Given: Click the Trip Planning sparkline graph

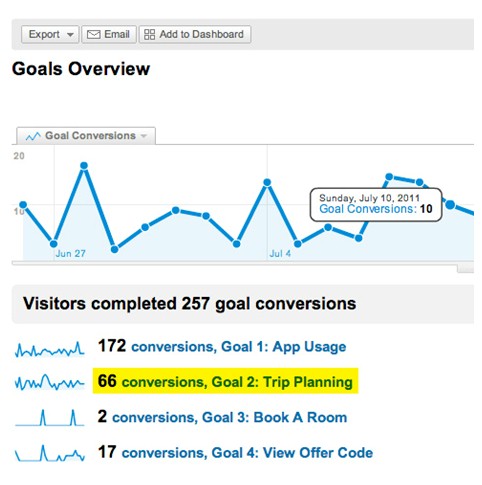Looking at the screenshot, I should pos(50,382).
